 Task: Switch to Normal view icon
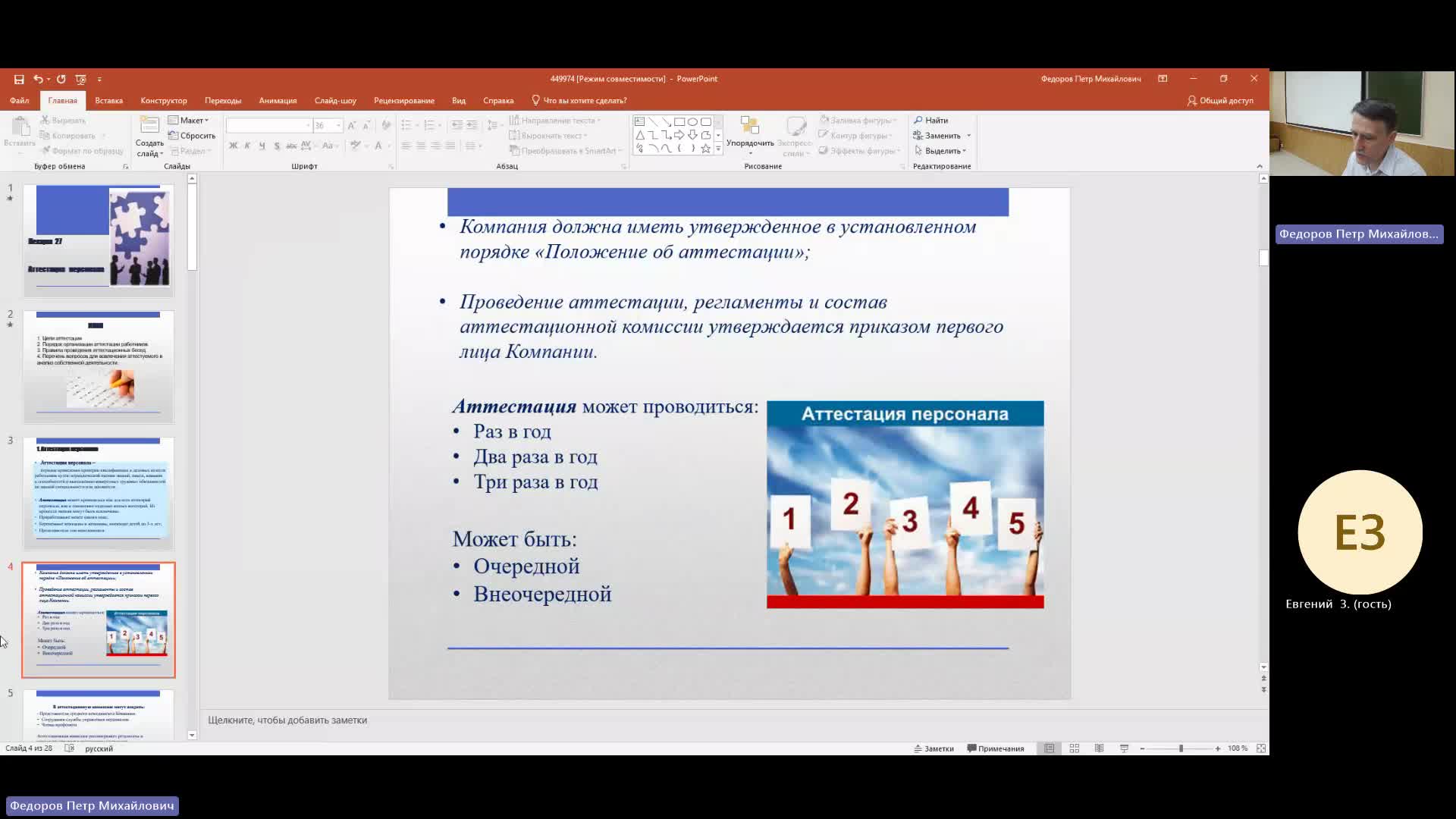[1050, 748]
